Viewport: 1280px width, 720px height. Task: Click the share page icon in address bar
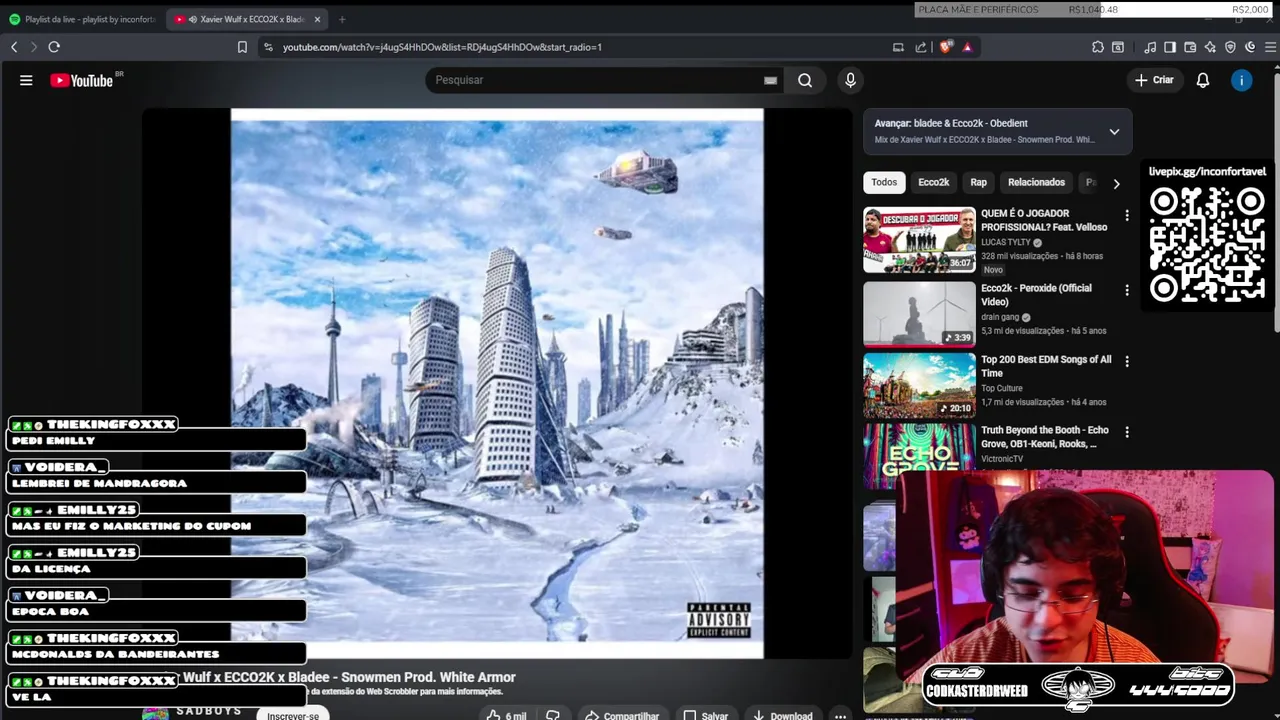pyautogui.click(x=921, y=47)
